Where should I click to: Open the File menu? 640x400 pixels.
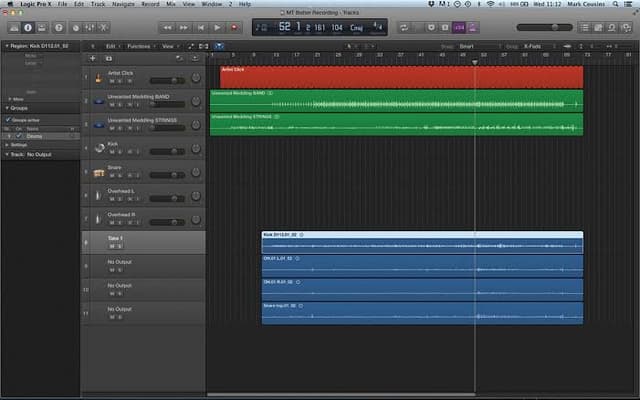pos(62,4)
